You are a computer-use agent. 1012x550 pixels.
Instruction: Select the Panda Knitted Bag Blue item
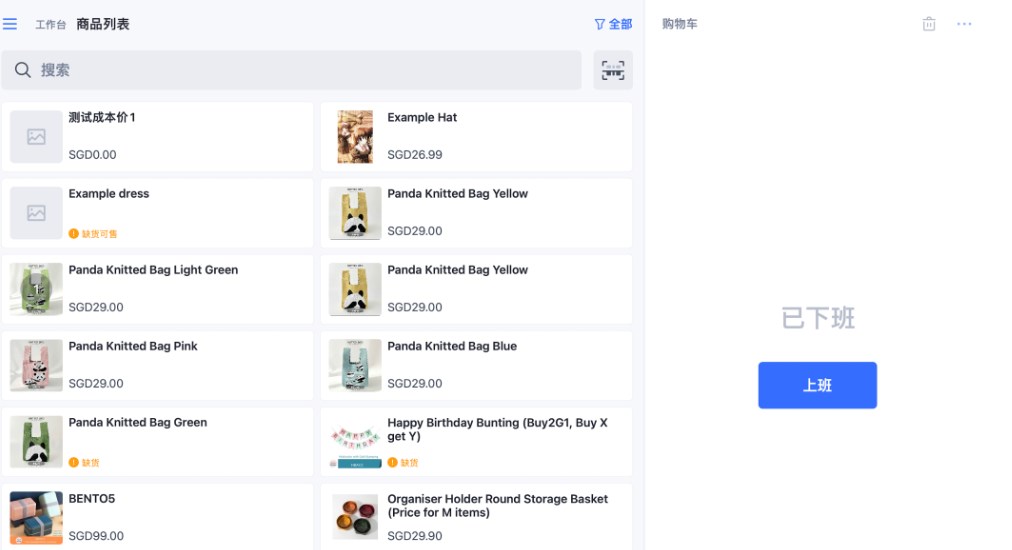point(476,365)
